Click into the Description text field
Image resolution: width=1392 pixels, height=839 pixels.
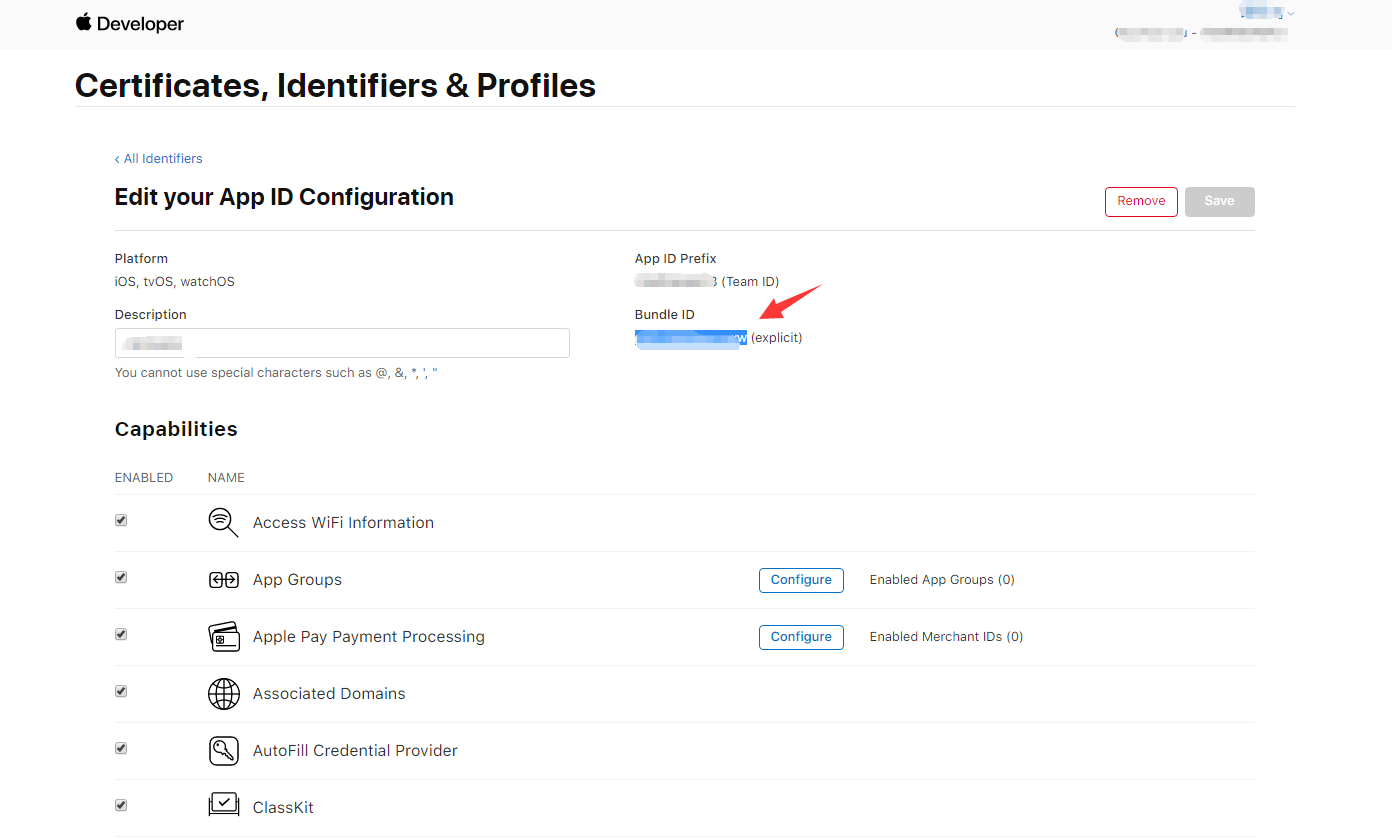click(342, 343)
